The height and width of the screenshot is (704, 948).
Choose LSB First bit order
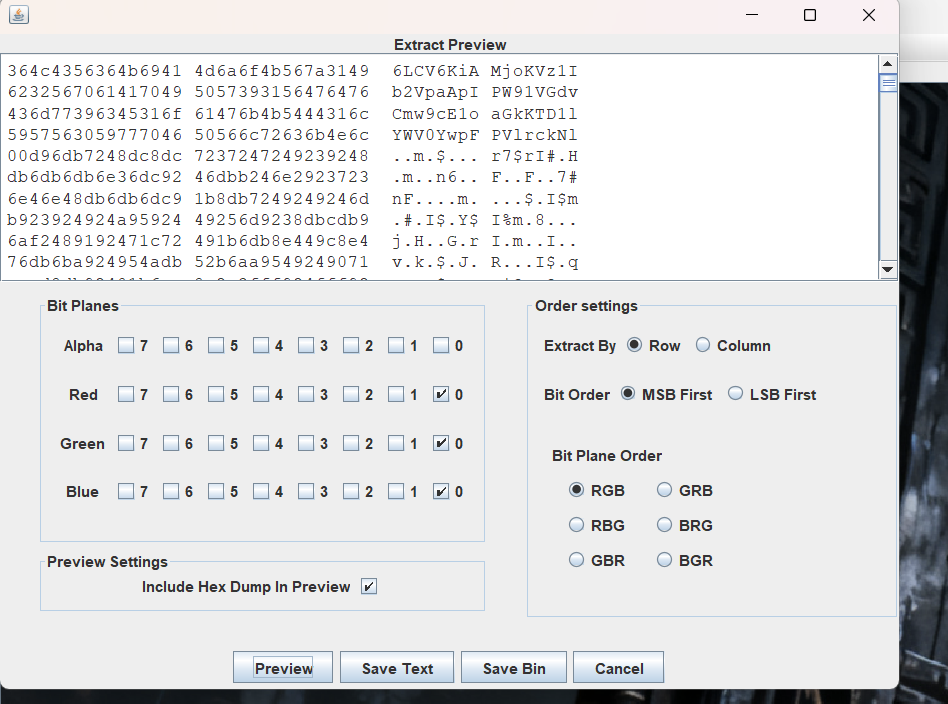[736, 395]
